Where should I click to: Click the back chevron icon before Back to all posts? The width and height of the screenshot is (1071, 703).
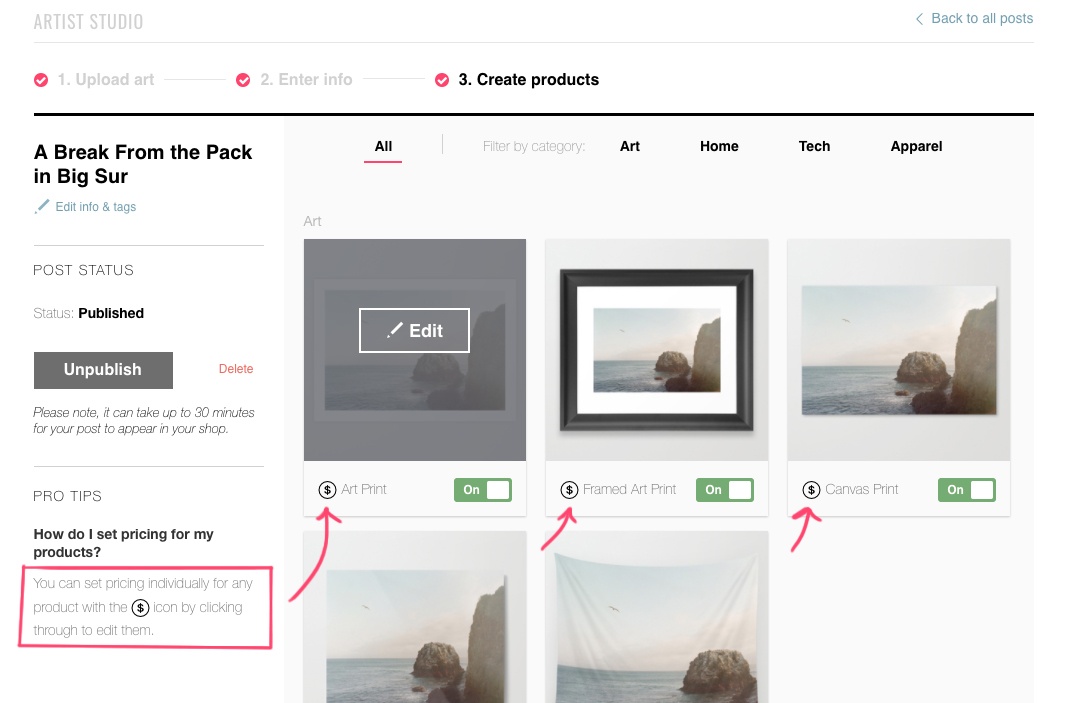[x=919, y=18]
